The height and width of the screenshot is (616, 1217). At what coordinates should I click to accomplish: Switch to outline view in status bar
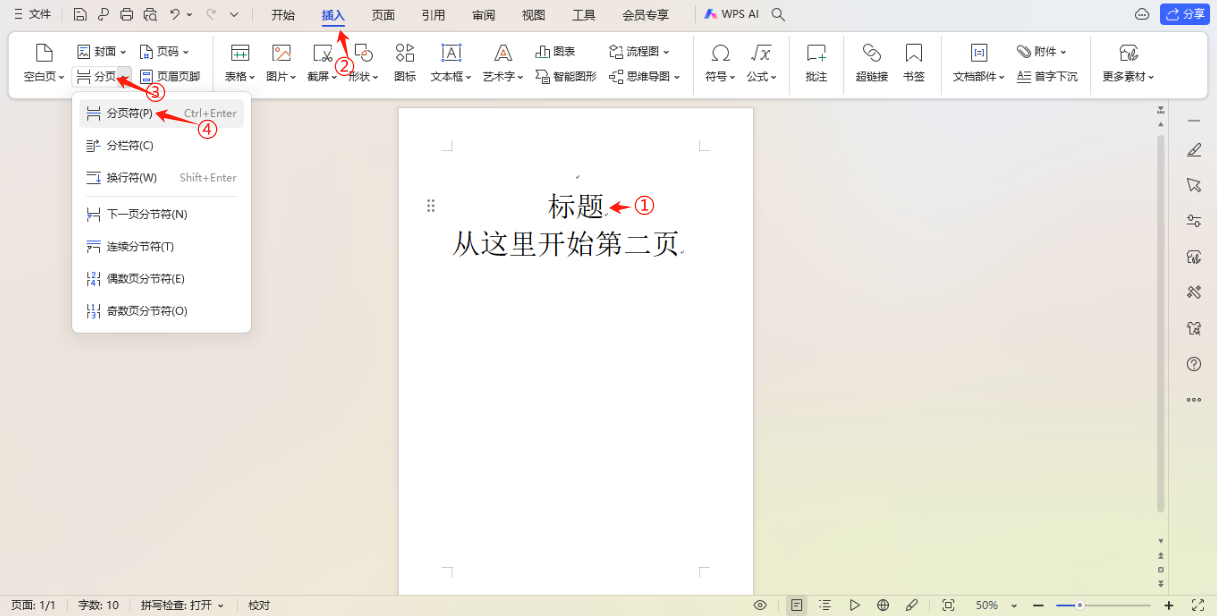[825, 605]
